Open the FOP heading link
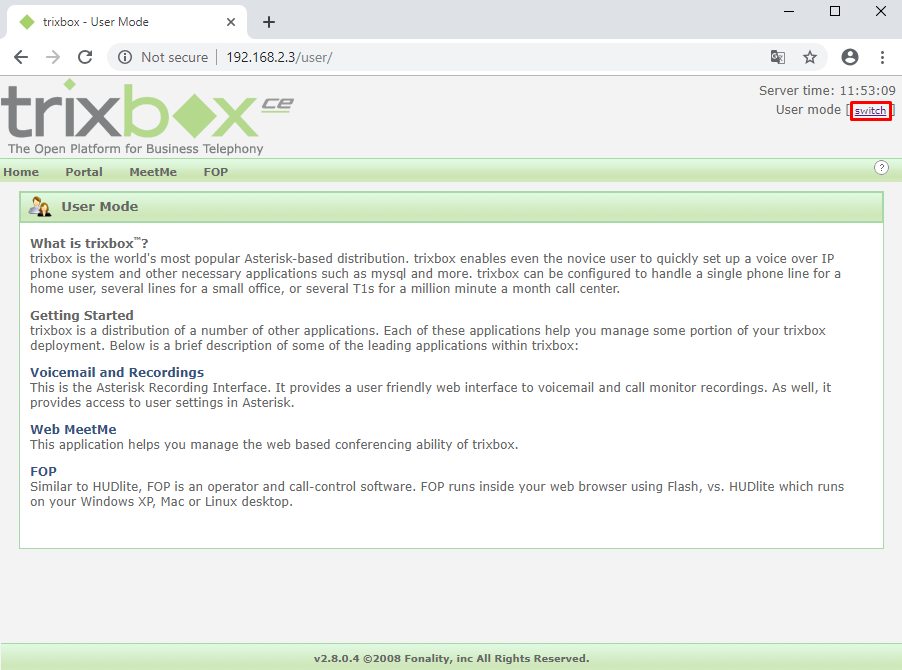The height and width of the screenshot is (670, 902). click(x=43, y=471)
